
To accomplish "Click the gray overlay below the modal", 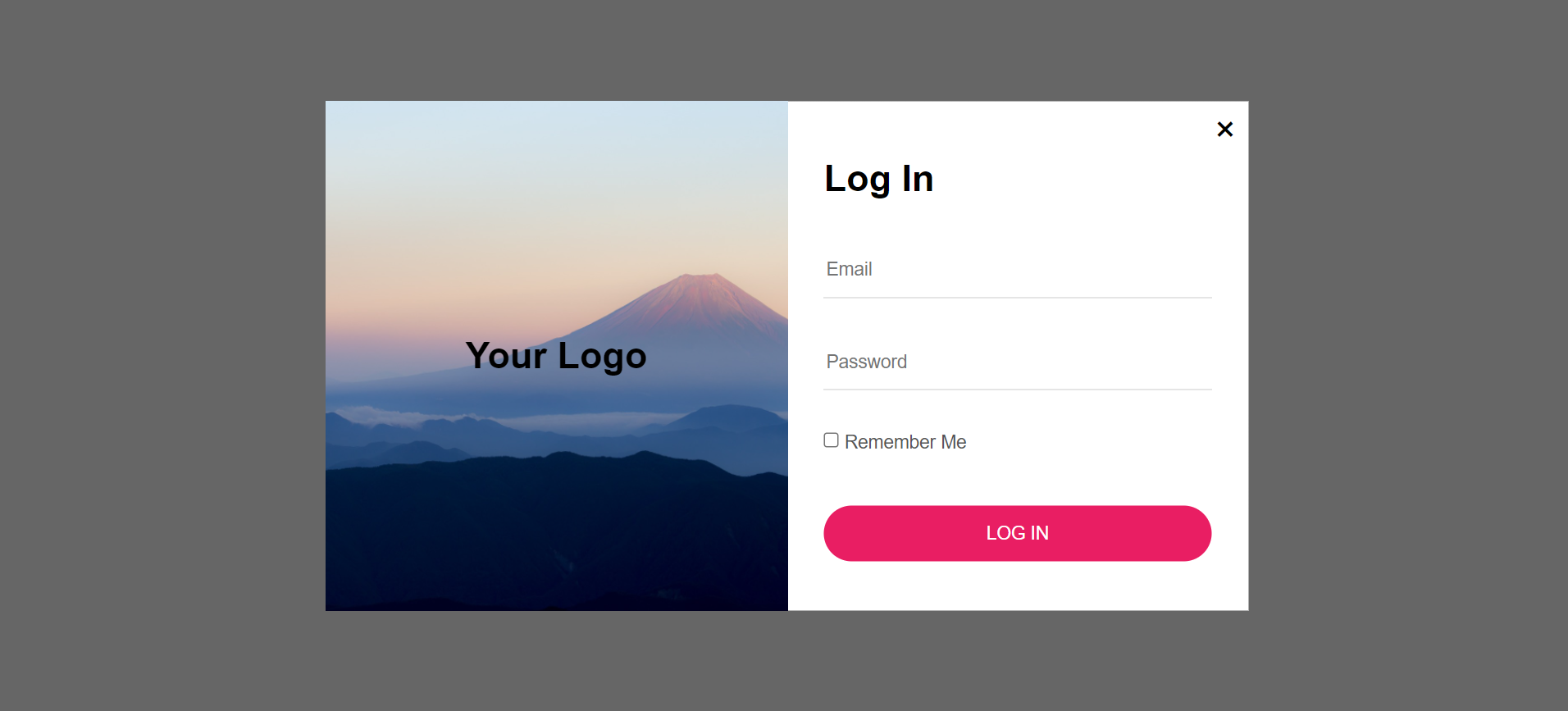I will click(786, 661).
